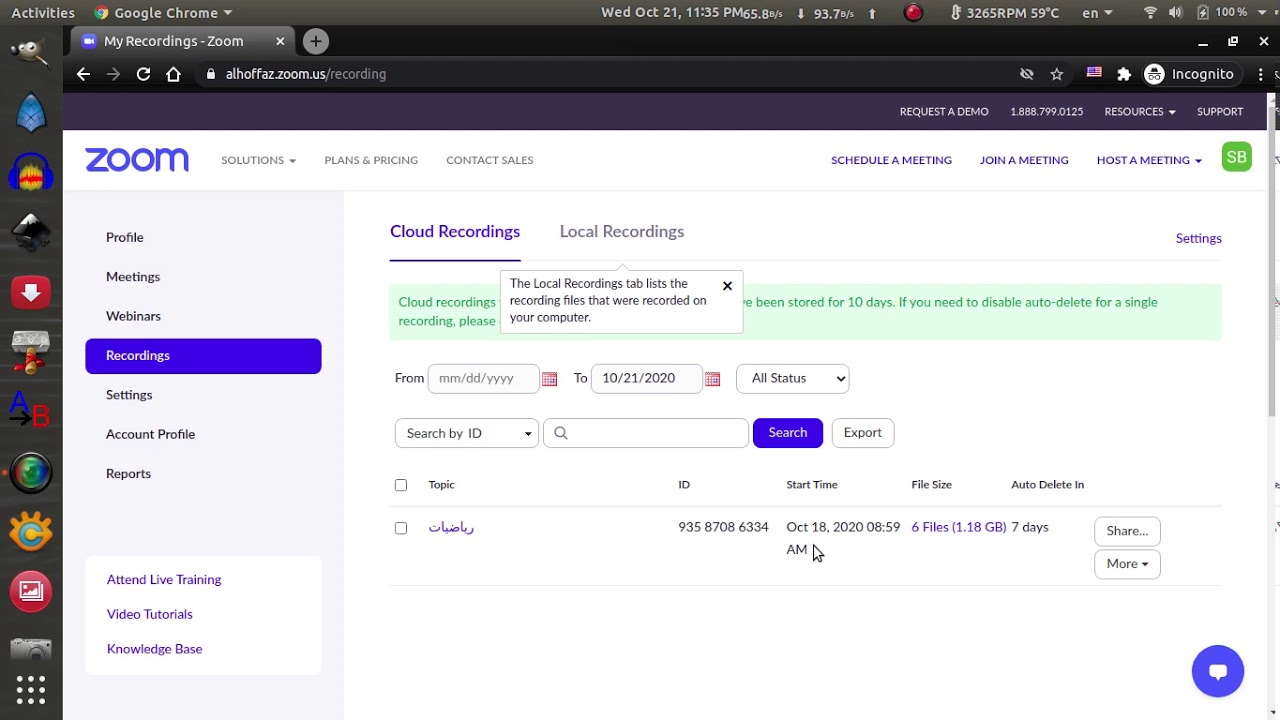This screenshot has width=1280, height=720.
Task: Click Join a Meeting
Action: 1024,160
